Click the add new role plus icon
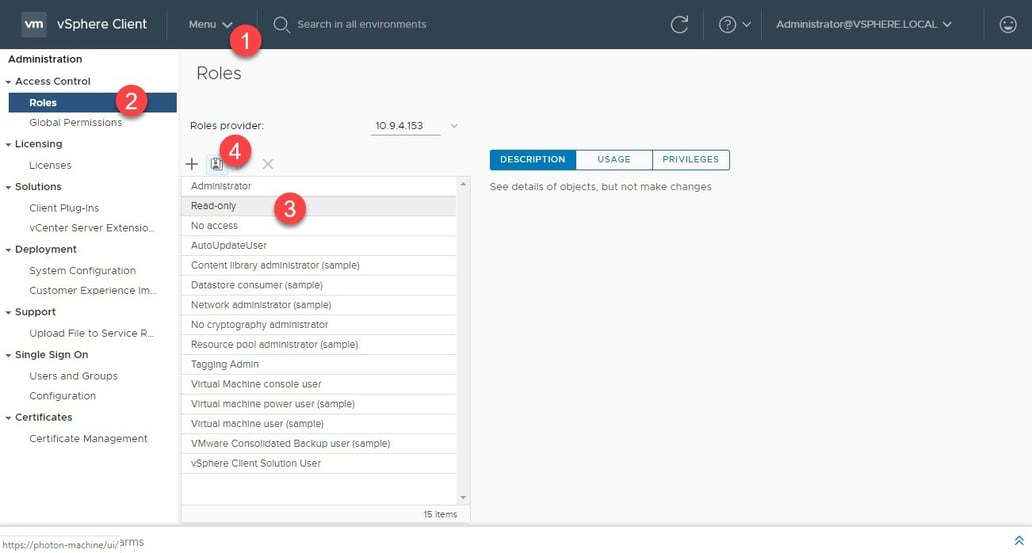1032x553 pixels. click(x=192, y=164)
